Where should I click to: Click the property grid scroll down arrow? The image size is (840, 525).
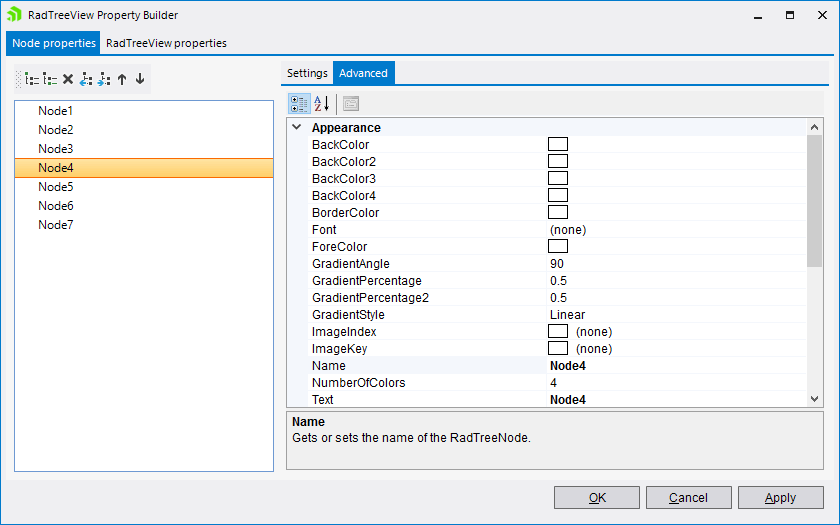(814, 399)
